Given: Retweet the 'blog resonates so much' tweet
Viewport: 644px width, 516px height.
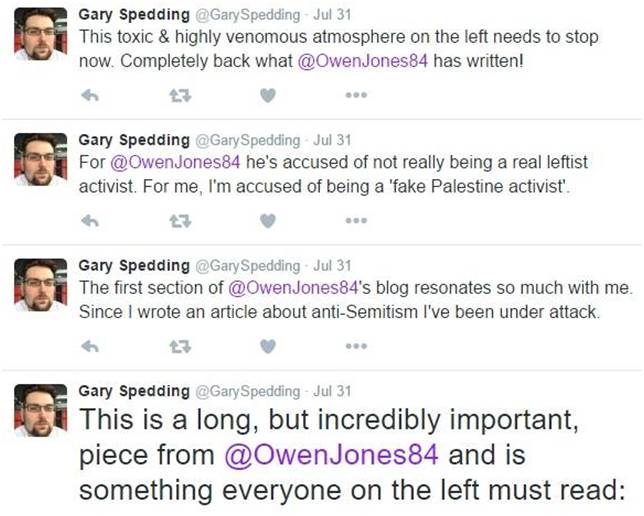Looking at the screenshot, I should [x=181, y=347].
